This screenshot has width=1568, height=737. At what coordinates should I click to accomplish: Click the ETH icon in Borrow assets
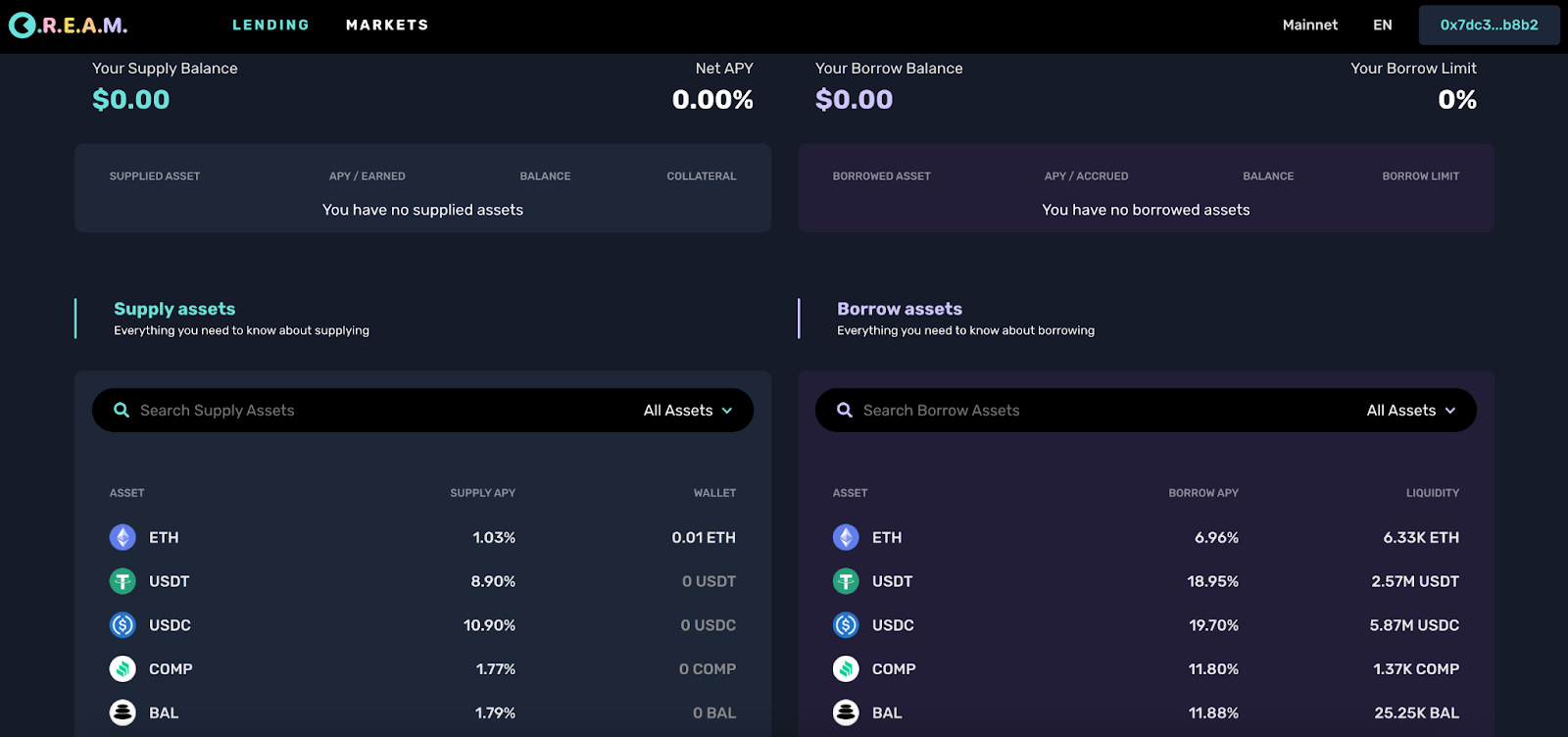pos(846,537)
